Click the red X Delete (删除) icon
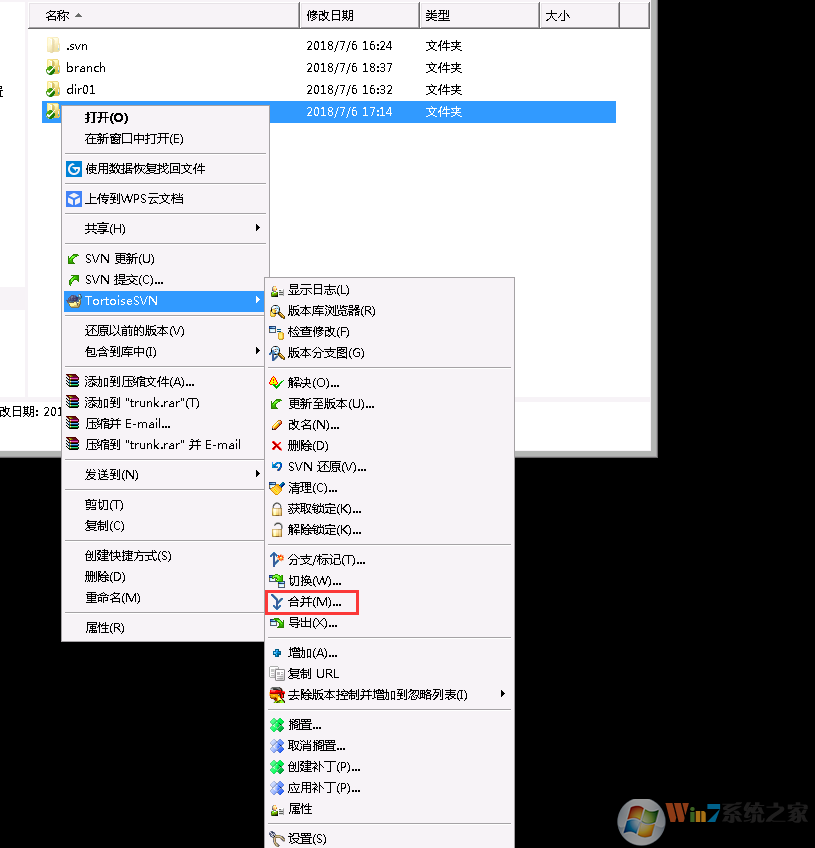Image resolution: width=815 pixels, height=848 pixels. [277, 446]
